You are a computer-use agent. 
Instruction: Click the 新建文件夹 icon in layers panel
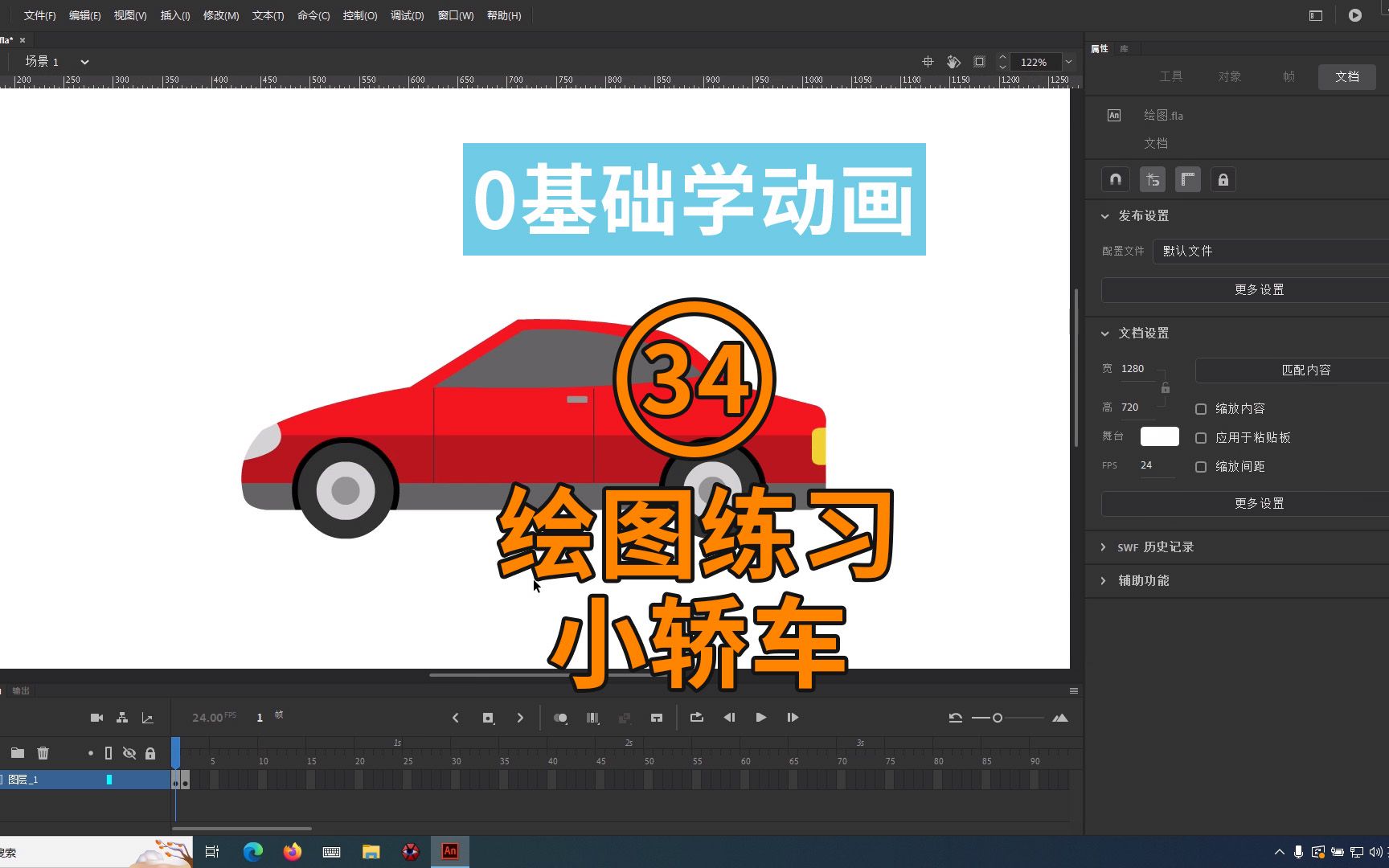[18, 753]
